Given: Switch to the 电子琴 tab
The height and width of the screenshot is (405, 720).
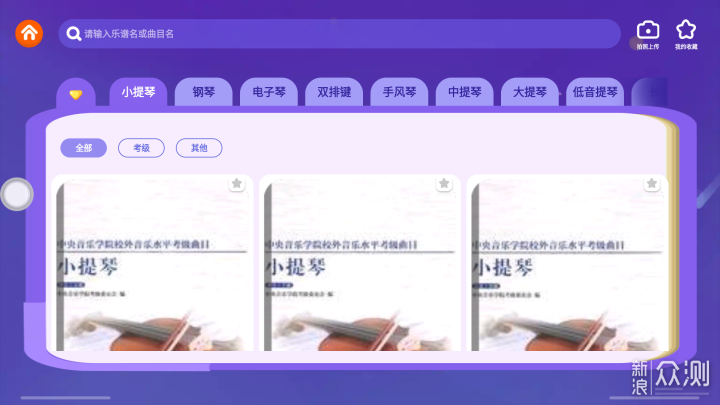Looking at the screenshot, I should (x=269, y=92).
